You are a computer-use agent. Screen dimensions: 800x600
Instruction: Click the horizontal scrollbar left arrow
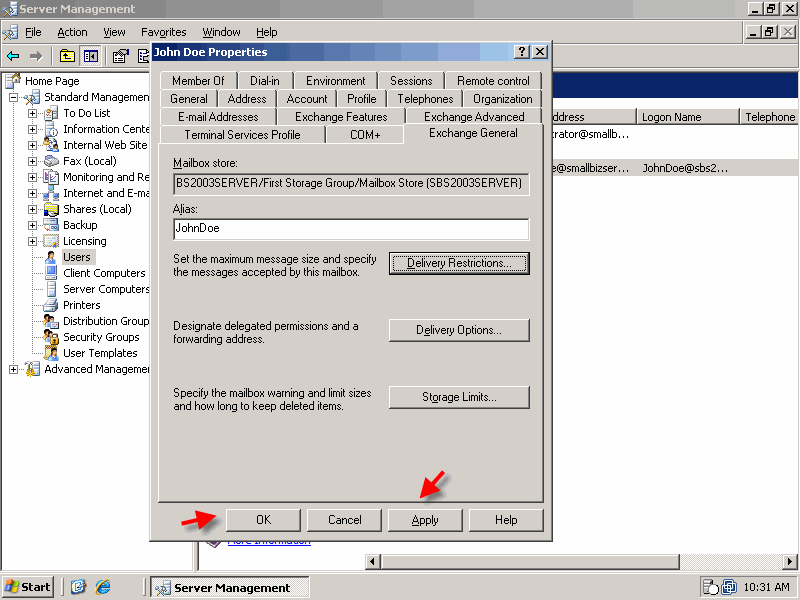(372, 562)
